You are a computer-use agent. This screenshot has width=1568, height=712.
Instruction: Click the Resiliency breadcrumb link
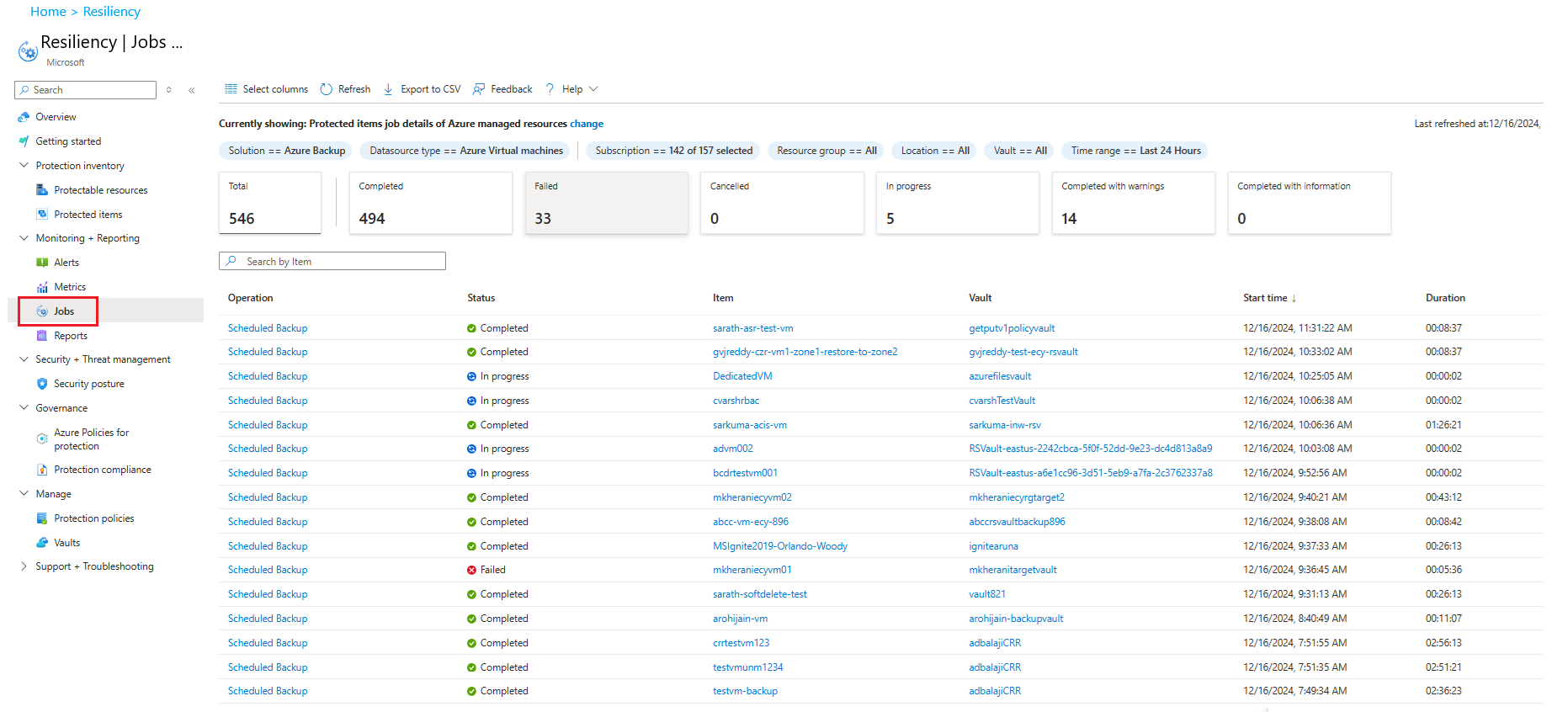(x=112, y=12)
